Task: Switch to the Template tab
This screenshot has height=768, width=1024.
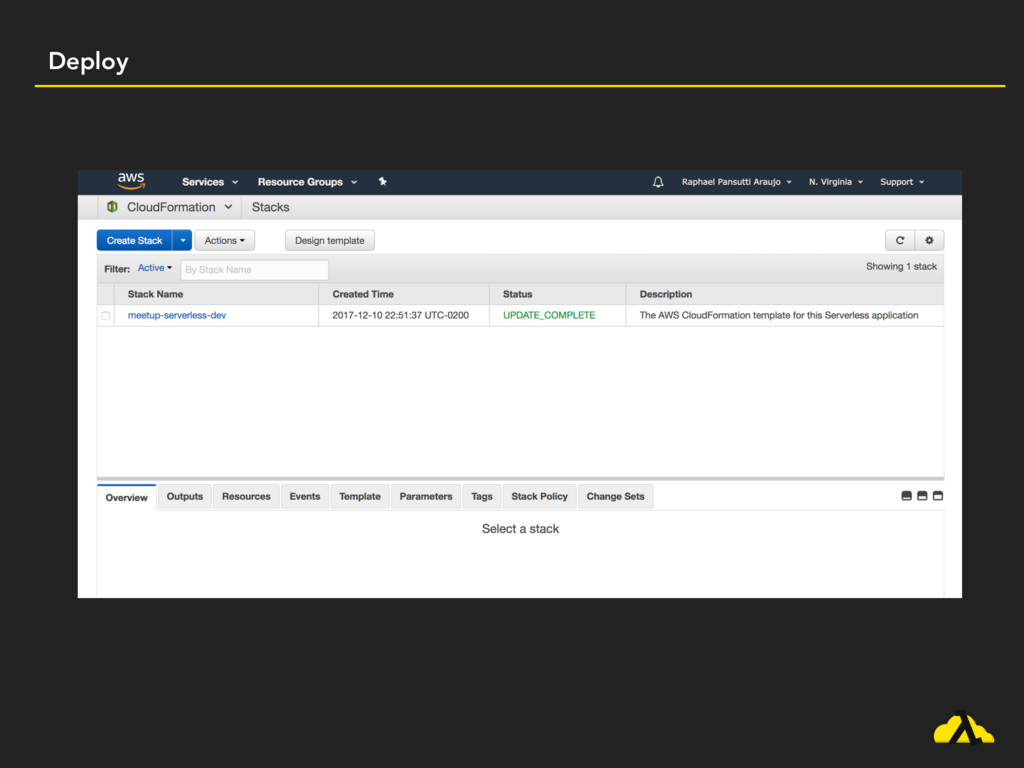Action: click(x=360, y=496)
